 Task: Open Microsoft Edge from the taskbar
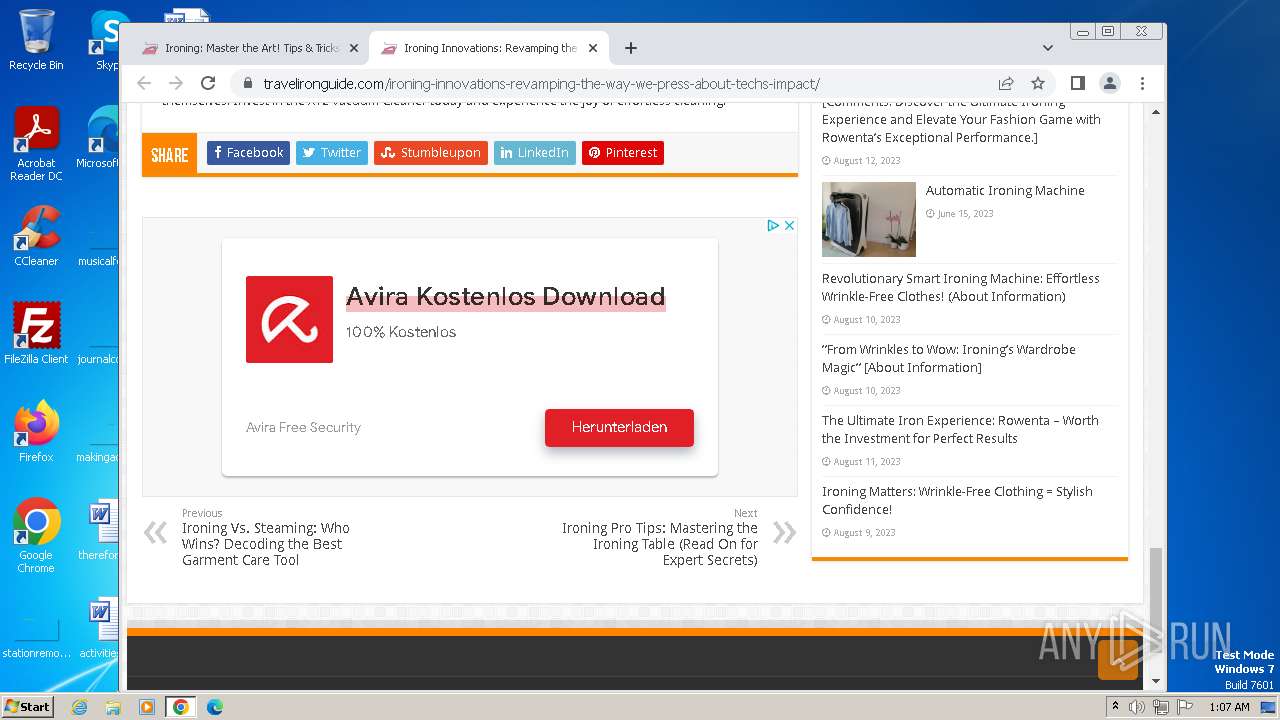coord(214,707)
